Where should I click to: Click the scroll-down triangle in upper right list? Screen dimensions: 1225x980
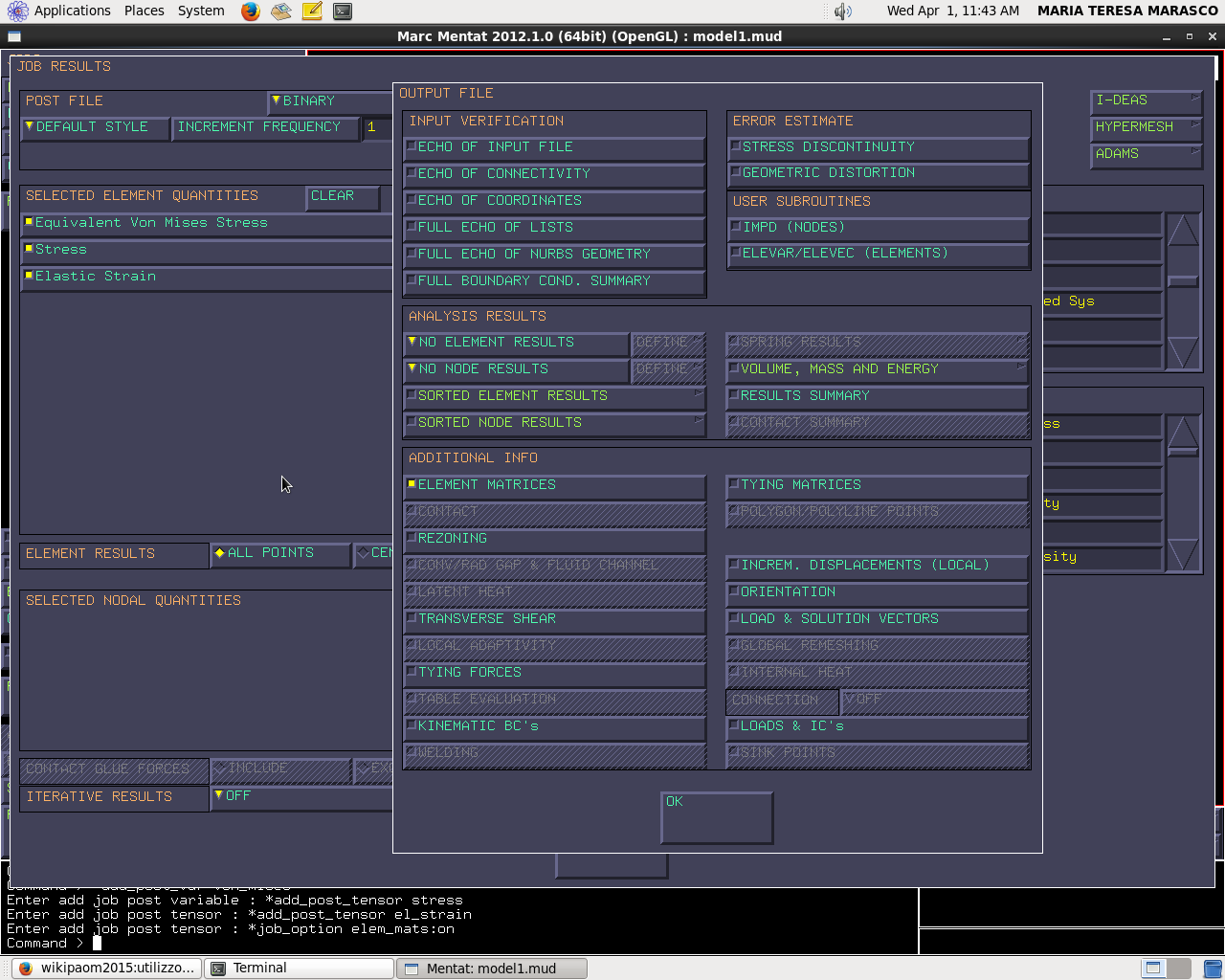[1183, 352]
